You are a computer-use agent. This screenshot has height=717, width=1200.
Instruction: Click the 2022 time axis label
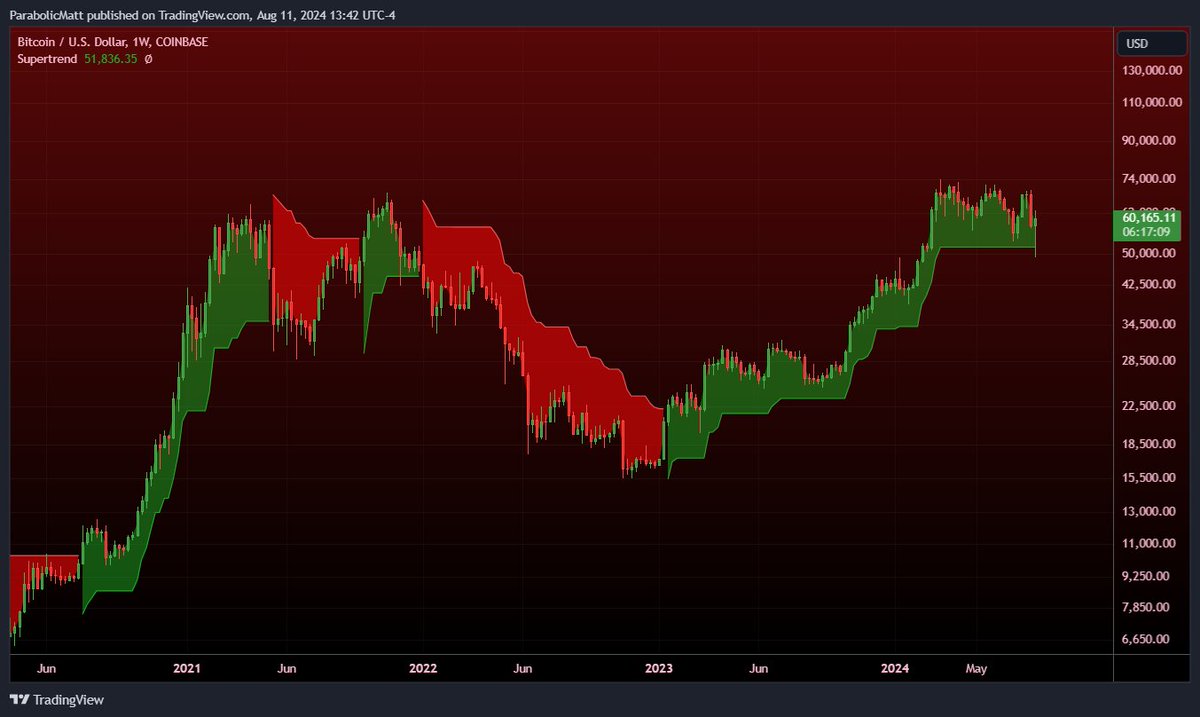pos(423,668)
